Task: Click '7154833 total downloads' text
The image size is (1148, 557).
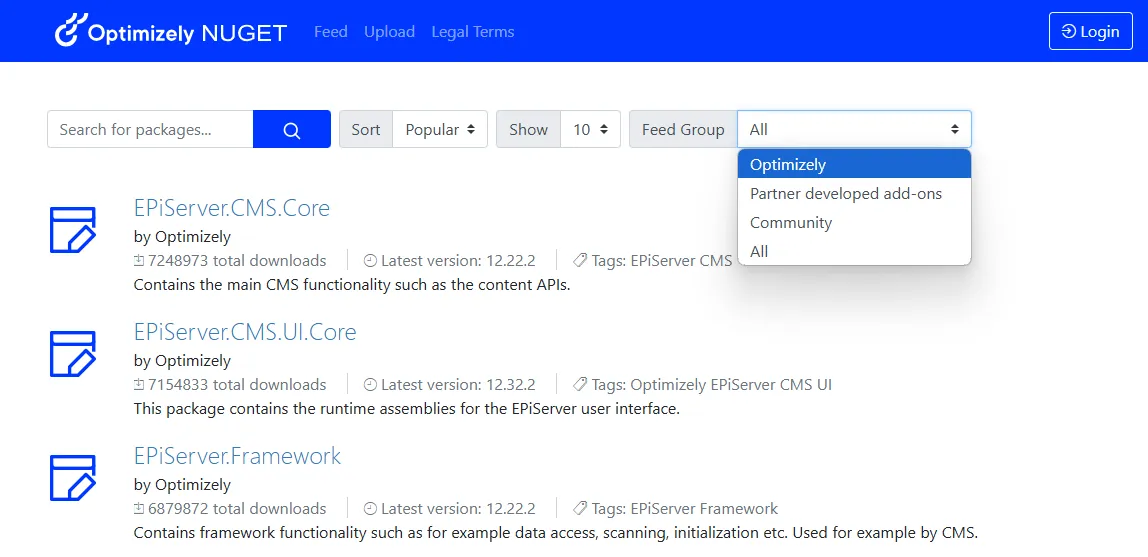Action: (237, 384)
